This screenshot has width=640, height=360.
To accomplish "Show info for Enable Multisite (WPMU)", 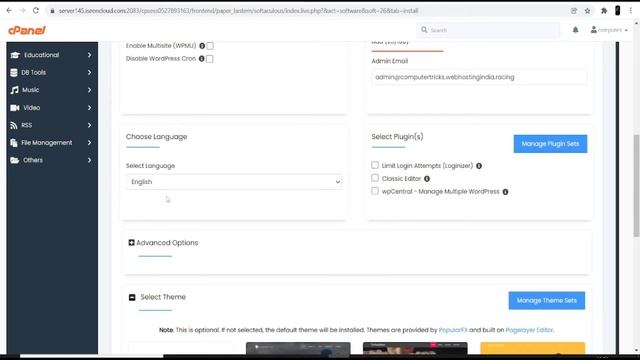I will 202,46.
